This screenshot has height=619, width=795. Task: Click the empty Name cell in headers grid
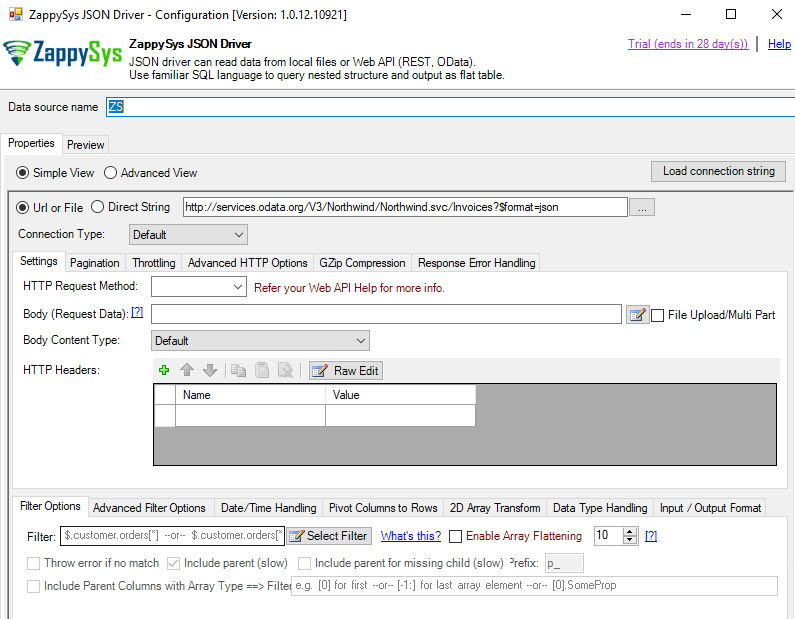[x=250, y=416]
